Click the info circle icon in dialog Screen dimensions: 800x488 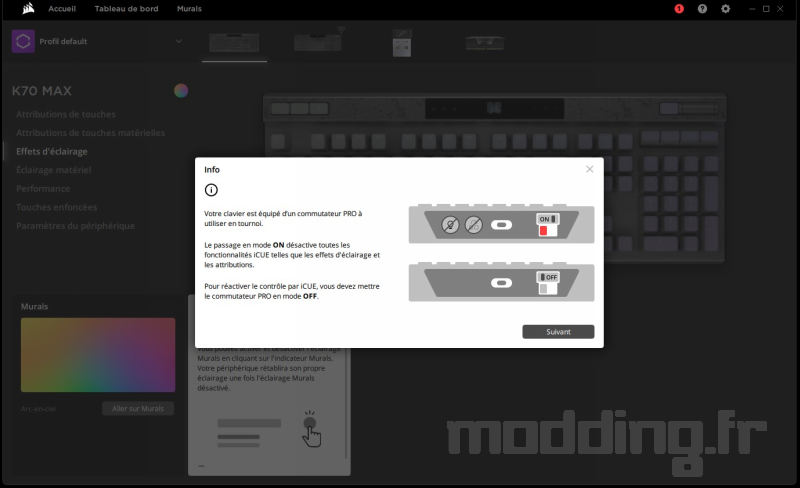[x=211, y=190]
